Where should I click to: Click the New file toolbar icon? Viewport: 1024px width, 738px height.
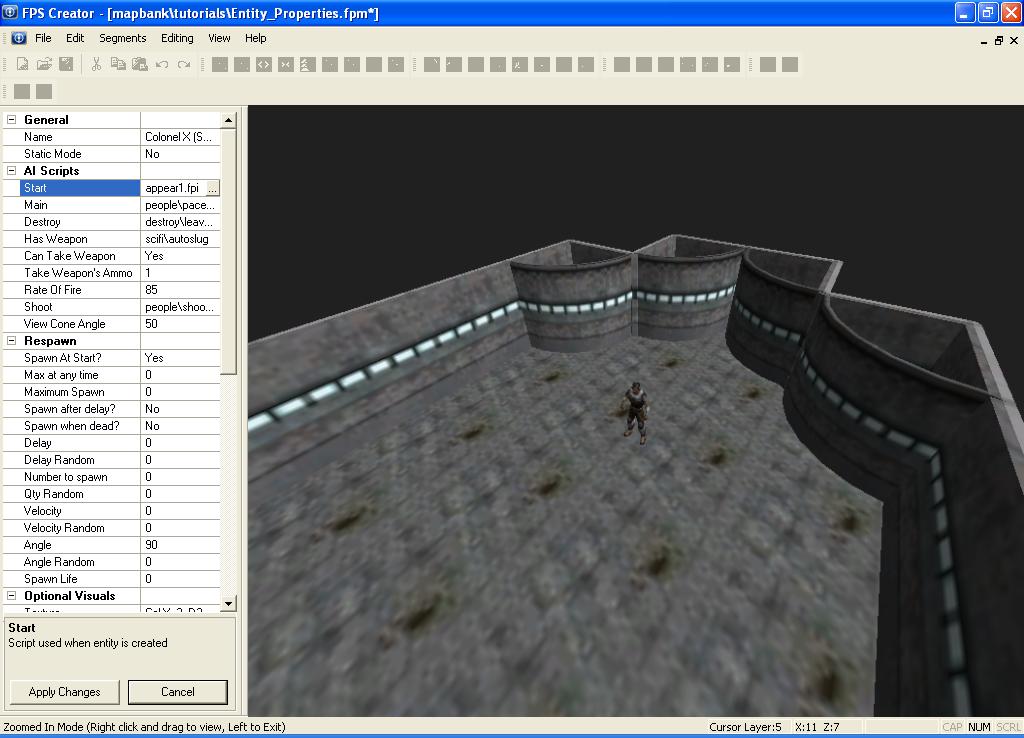pyautogui.click(x=22, y=64)
